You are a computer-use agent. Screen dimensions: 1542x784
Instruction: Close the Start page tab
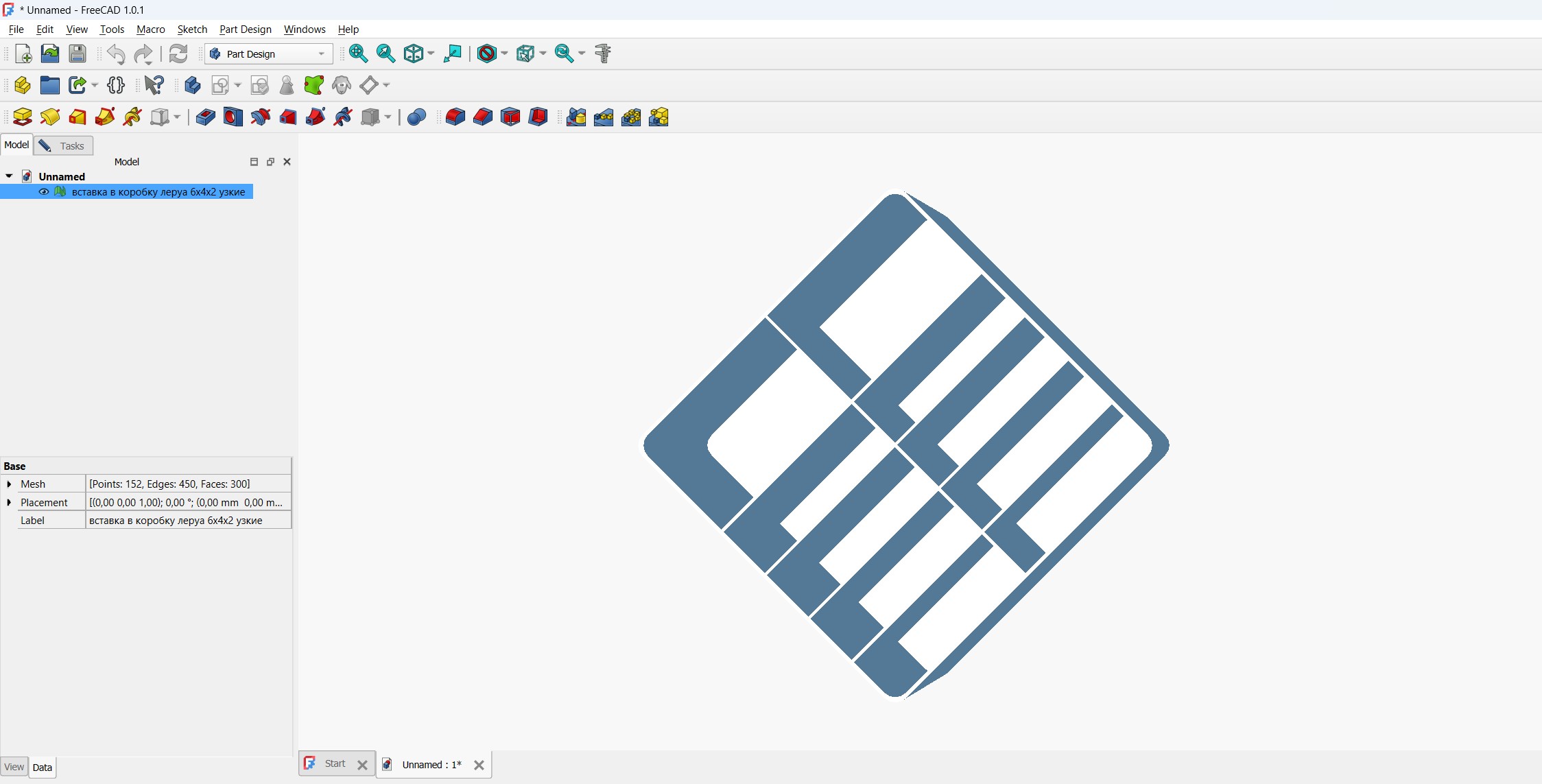click(362, 765)
